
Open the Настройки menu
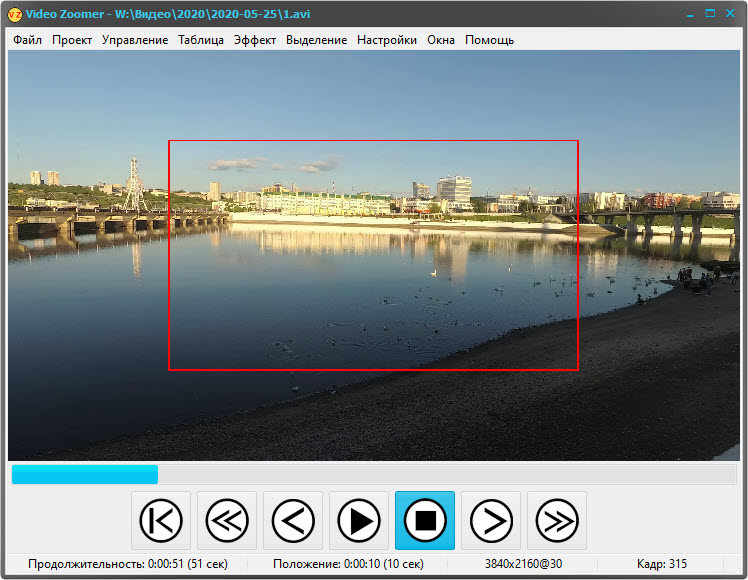(x=387, y=40)
